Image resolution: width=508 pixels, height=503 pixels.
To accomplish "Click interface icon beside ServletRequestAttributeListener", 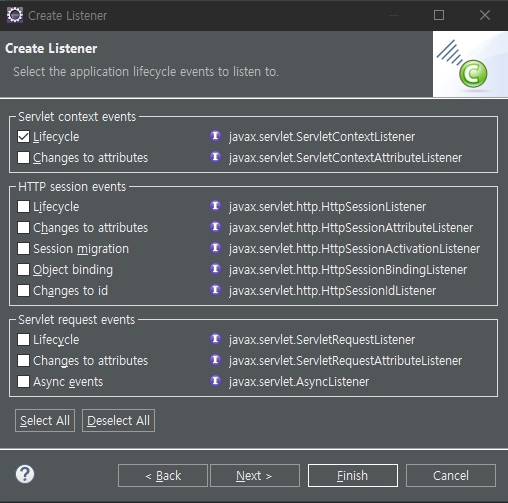I will (x=215, y=360).
